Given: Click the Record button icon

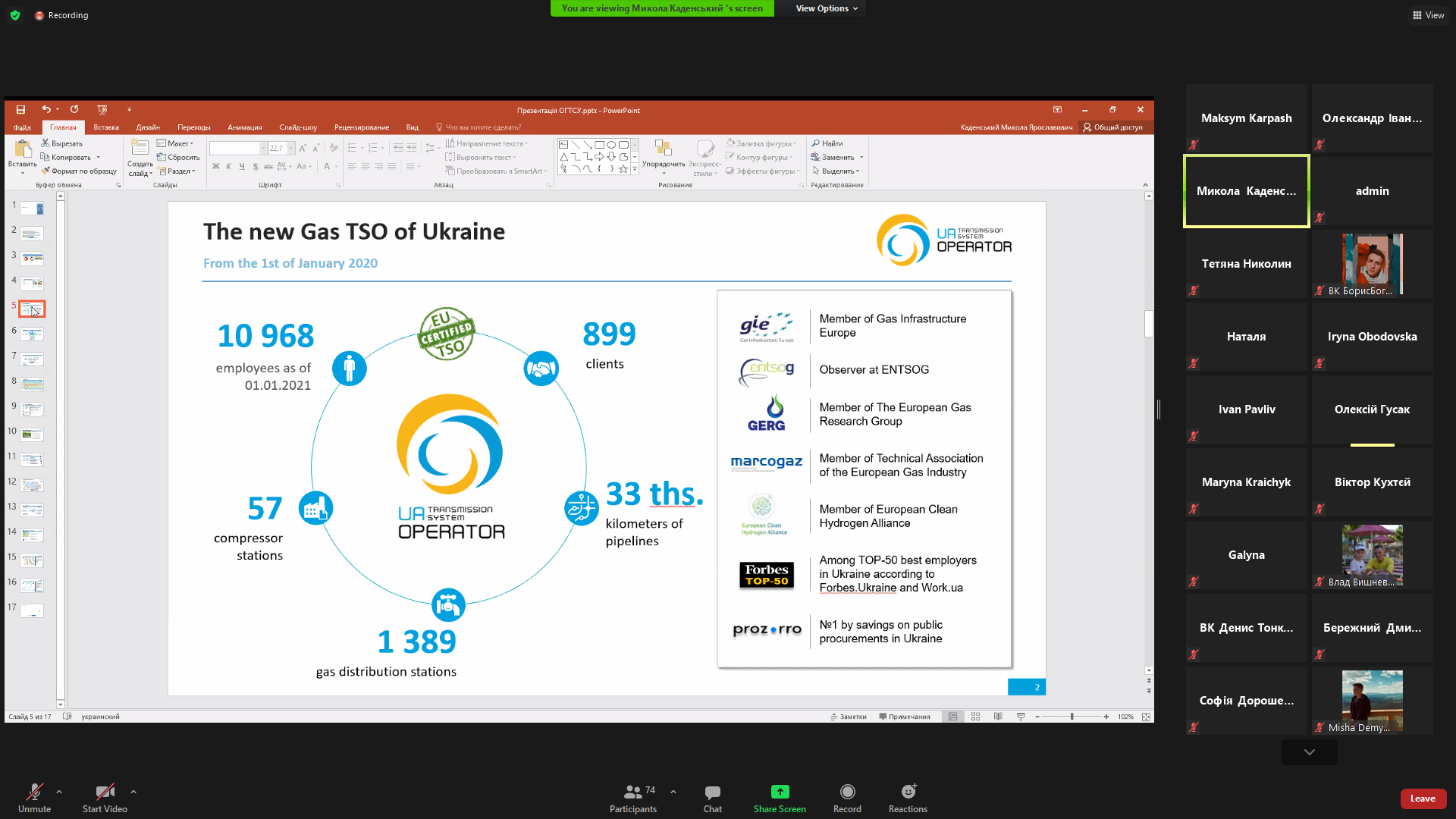Looking at the screenshot, I should [847, 792].
